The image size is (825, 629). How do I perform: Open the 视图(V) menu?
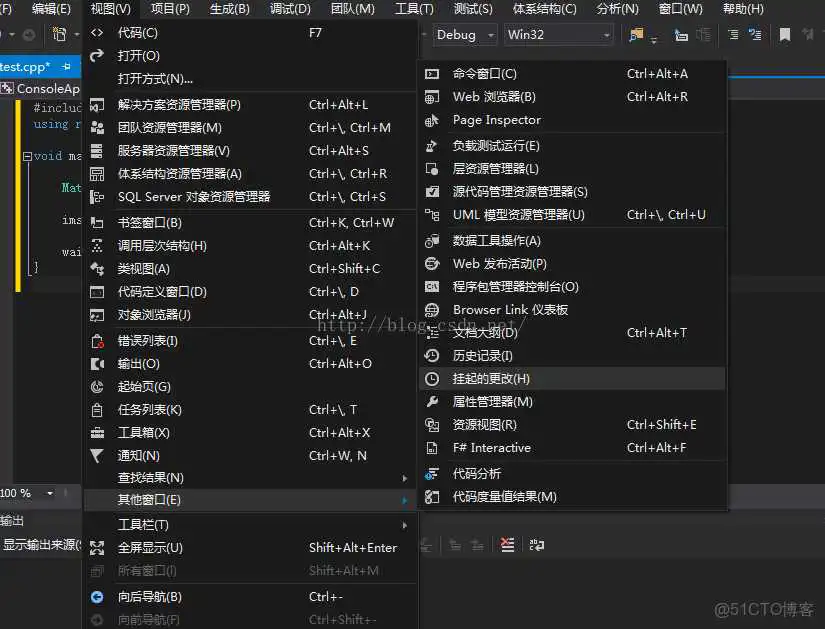click(110, 8)
